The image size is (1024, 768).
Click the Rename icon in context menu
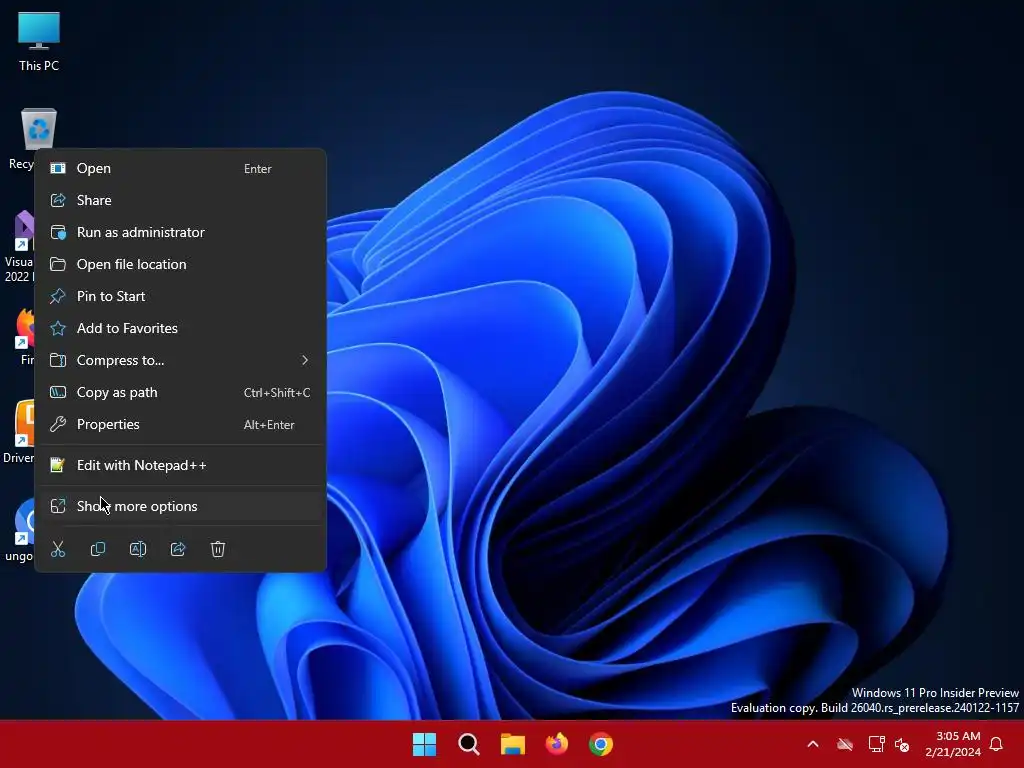click(138, 549)
